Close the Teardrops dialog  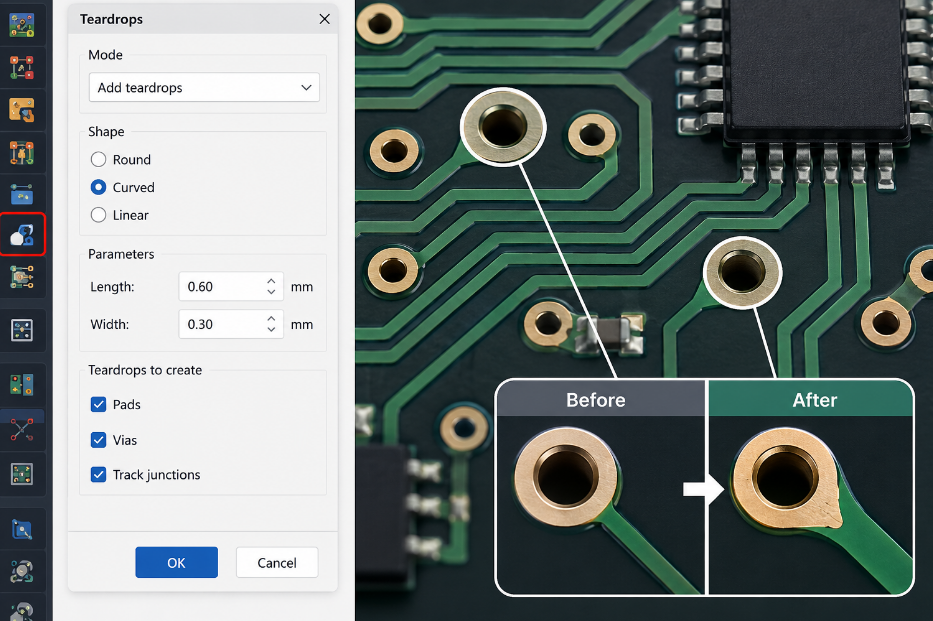point(324,19)
